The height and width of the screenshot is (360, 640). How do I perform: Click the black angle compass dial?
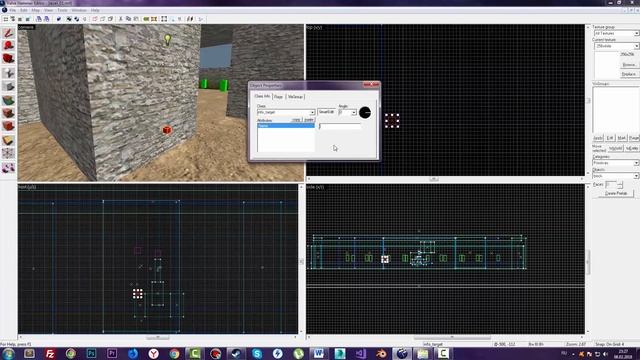click(365, 112)
